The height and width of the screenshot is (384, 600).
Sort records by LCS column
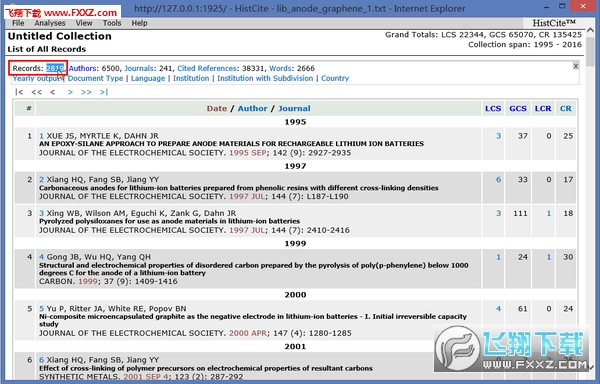coord(493,109)
